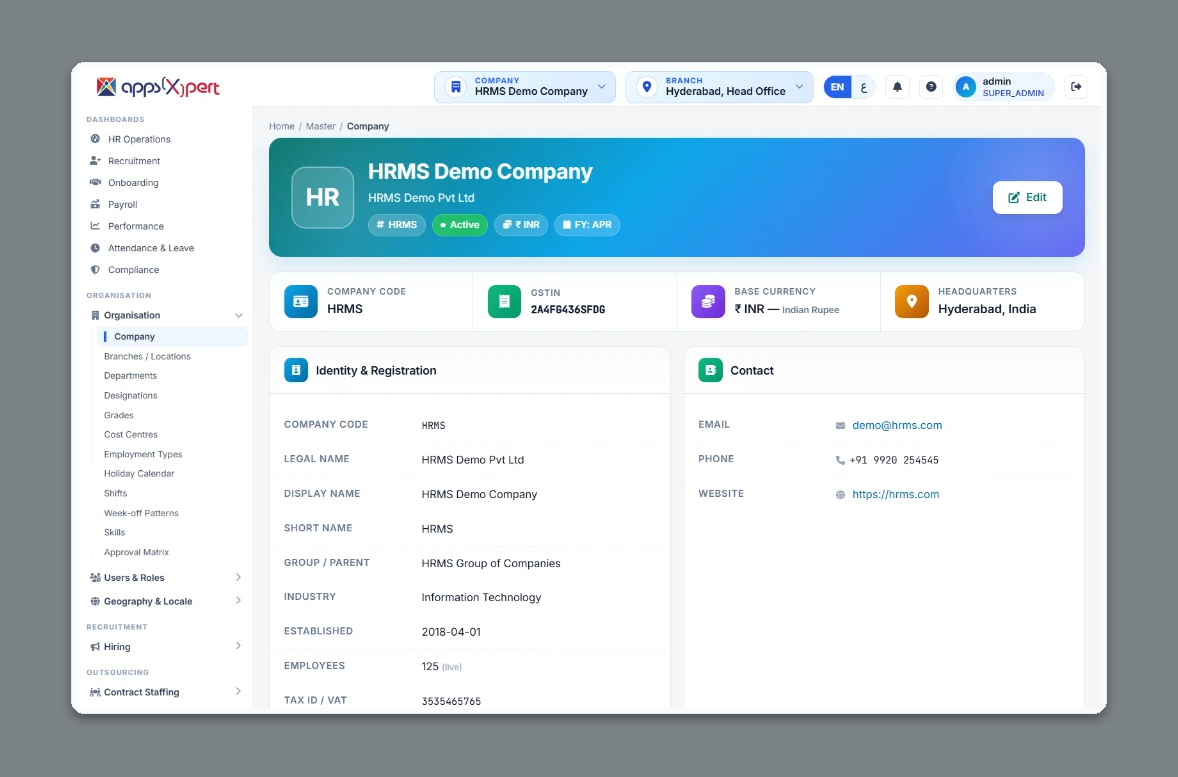Open the Company selector dropdown

(524, 87)
